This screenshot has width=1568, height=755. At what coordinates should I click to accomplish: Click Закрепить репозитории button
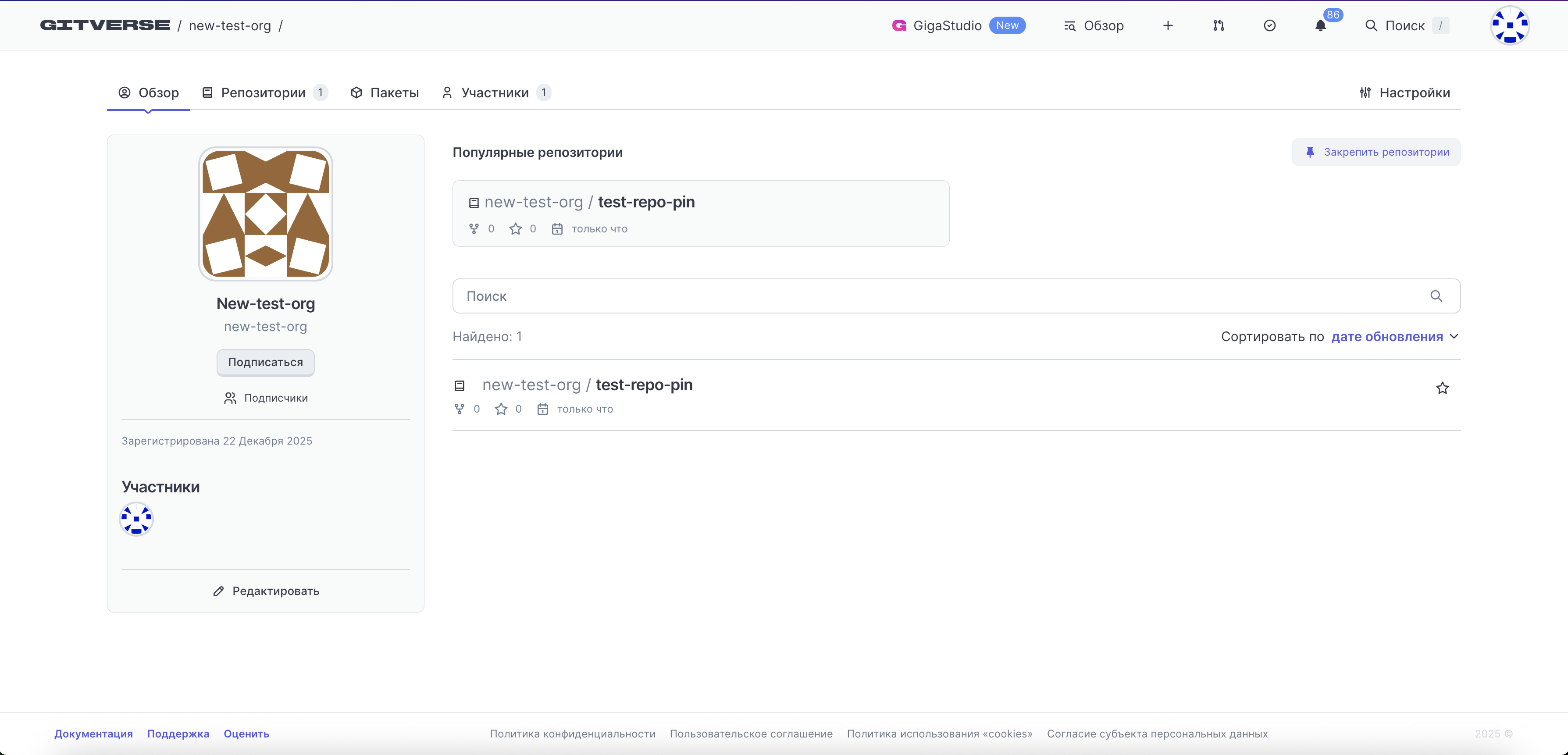[1376, 152]
